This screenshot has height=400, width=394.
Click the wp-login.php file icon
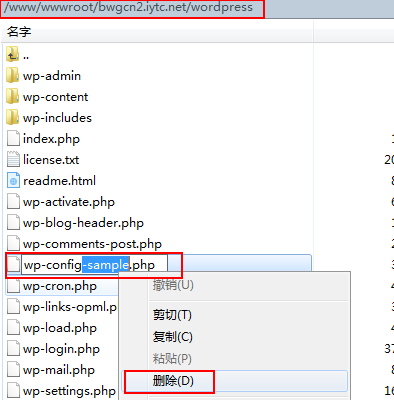point(13,349)
